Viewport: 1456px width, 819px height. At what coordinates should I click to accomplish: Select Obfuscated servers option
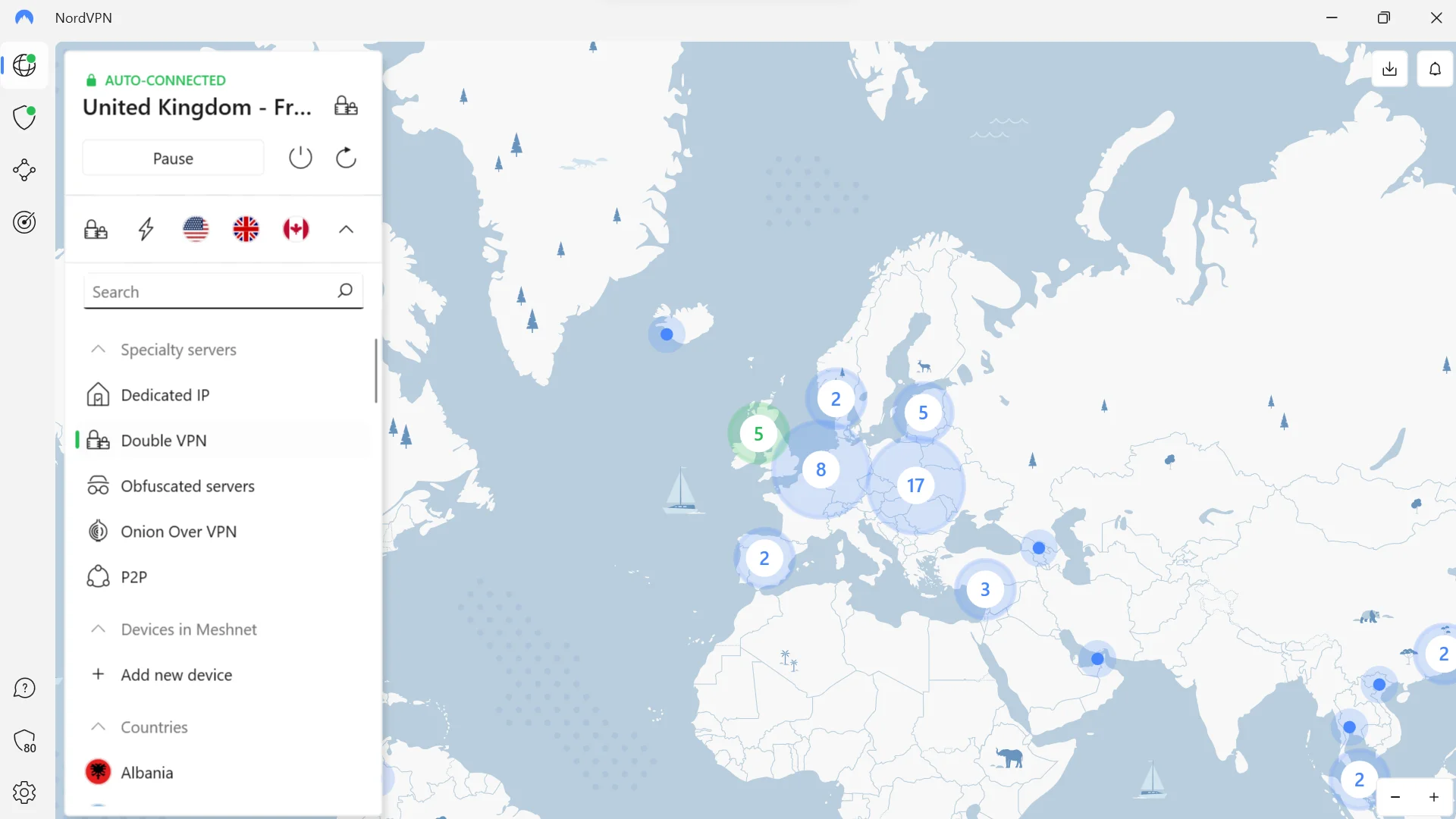pos(223,486)
